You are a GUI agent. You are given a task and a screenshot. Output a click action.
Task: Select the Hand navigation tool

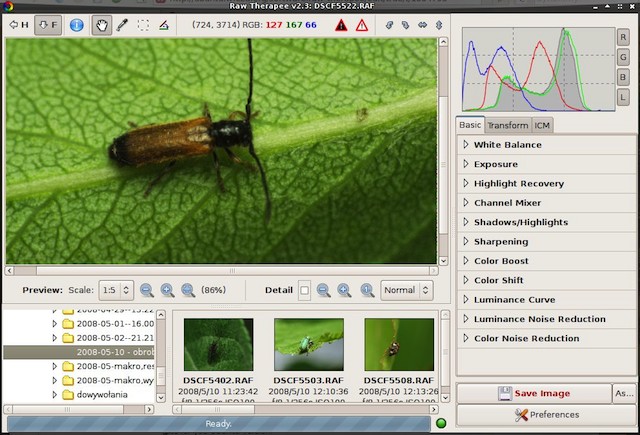coord(102,25)
